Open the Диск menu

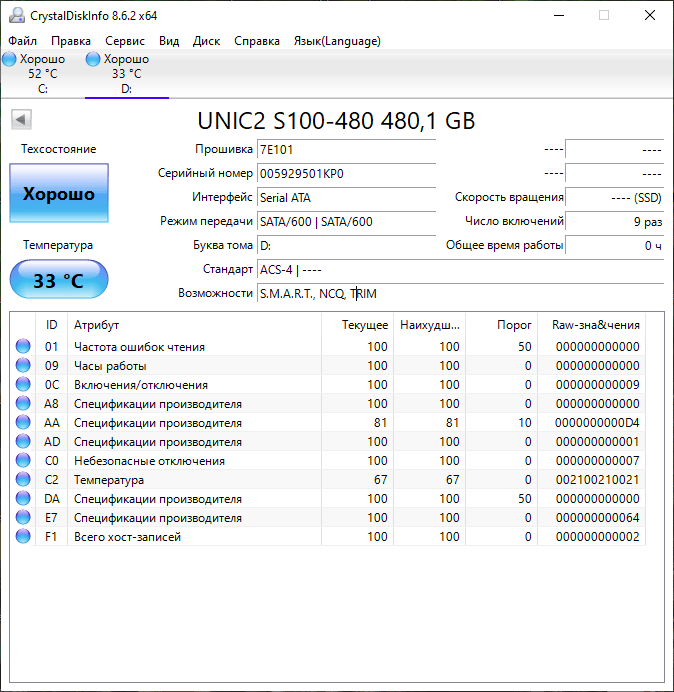[x=206, y=41]
